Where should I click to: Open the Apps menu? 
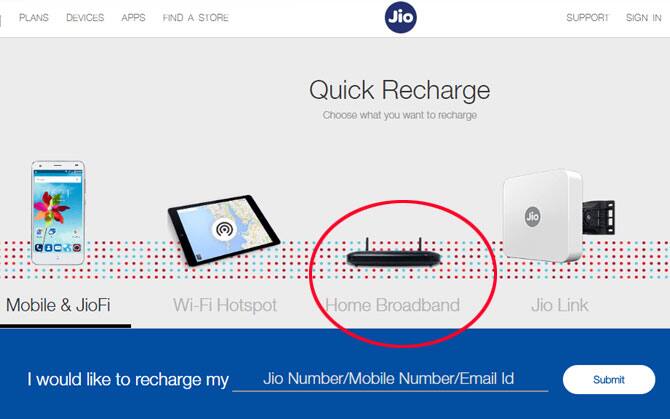coord(133,18)
